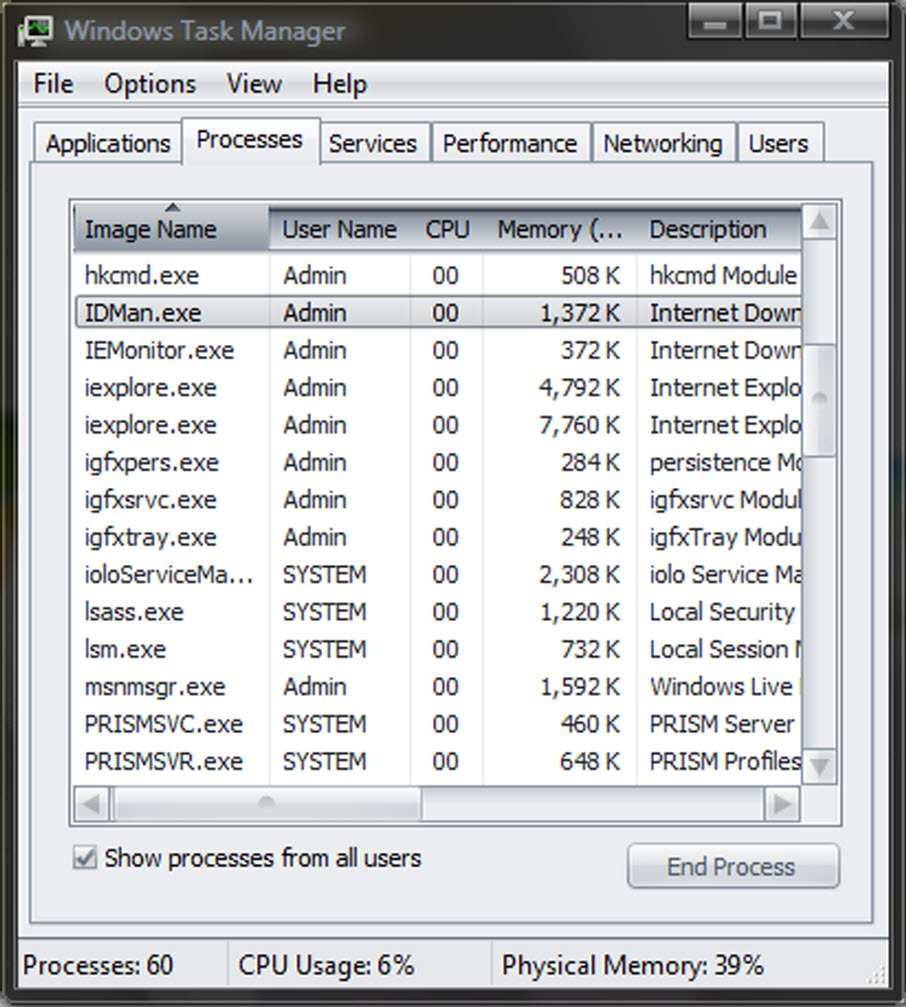This screenshot has height=1007, width=906.
Task: Click the hkcmd Module description cell
Action: coord(723,276)
